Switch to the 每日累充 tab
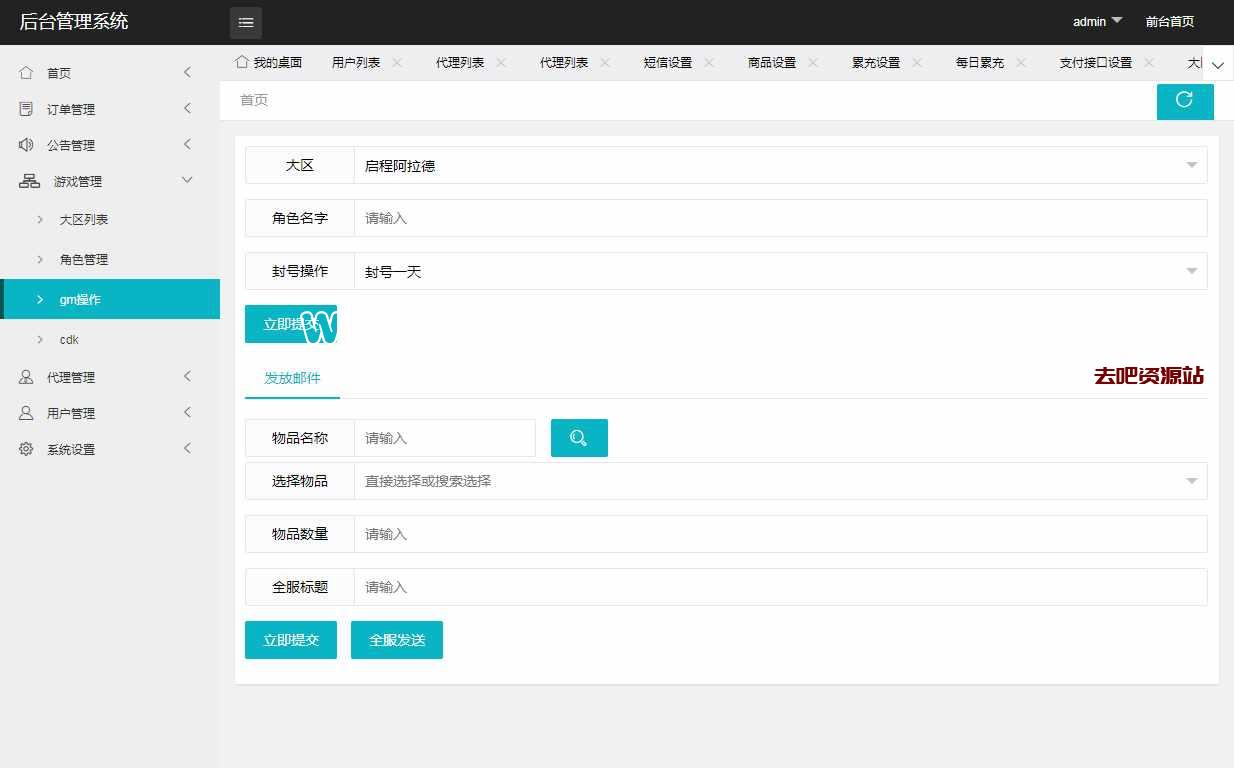 click(x=979, y=62)
